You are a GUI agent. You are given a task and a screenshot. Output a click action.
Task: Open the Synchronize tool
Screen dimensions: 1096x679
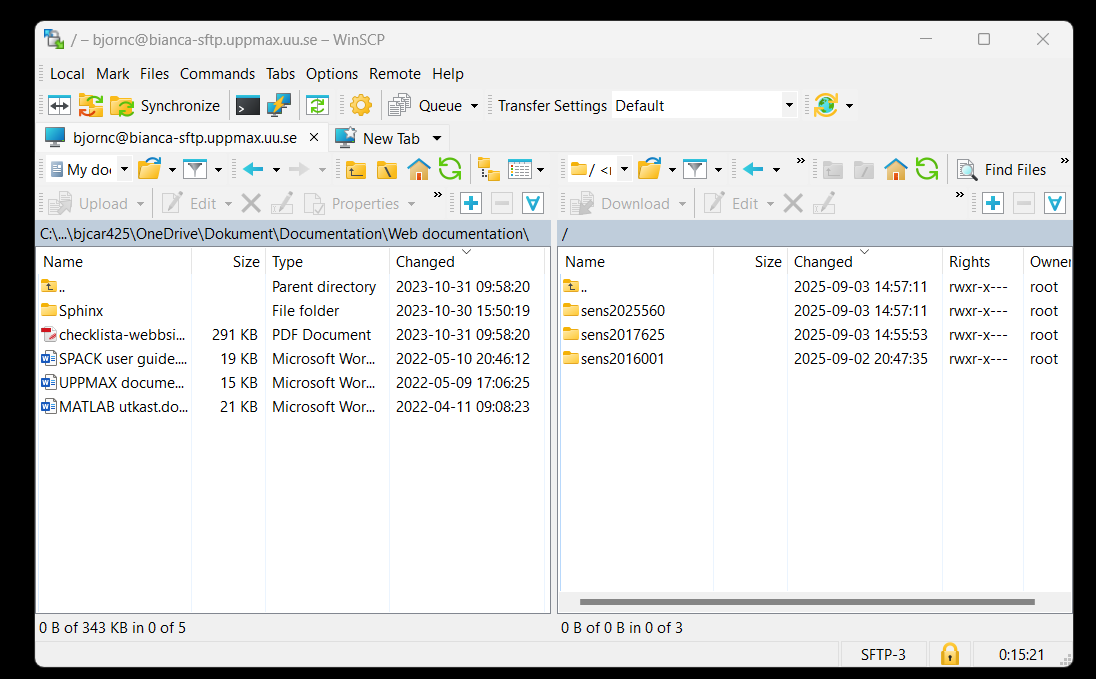click(168, 105)
